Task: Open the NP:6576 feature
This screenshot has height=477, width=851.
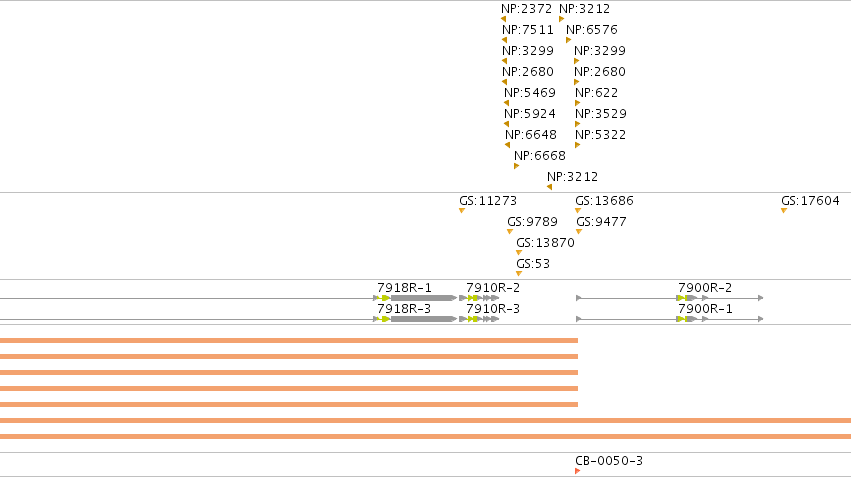Action: tap(592, 30)
